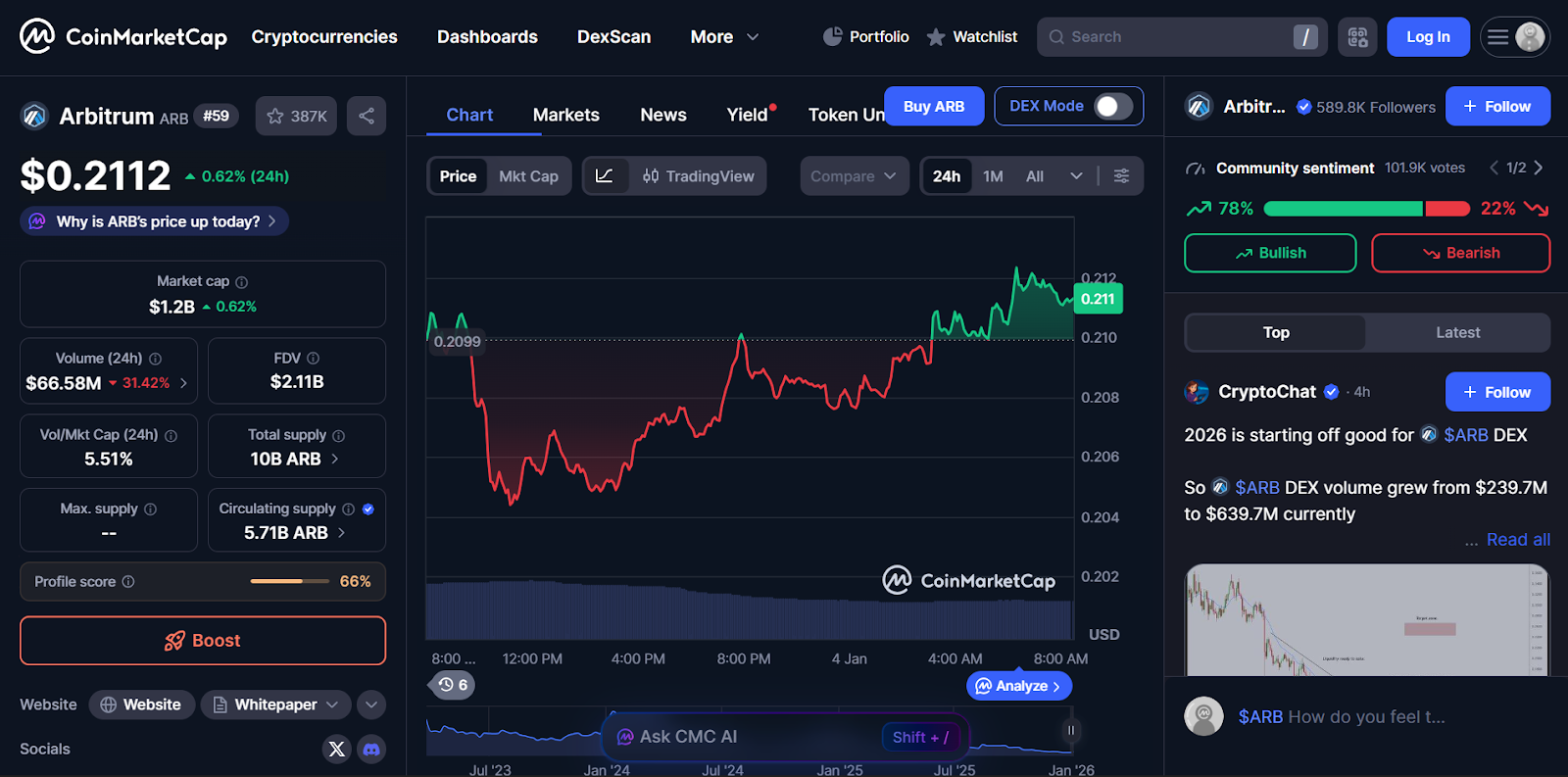Switch to the Markets tab
The height and width of the screenshot is (777, 1568).
point(565,115)
